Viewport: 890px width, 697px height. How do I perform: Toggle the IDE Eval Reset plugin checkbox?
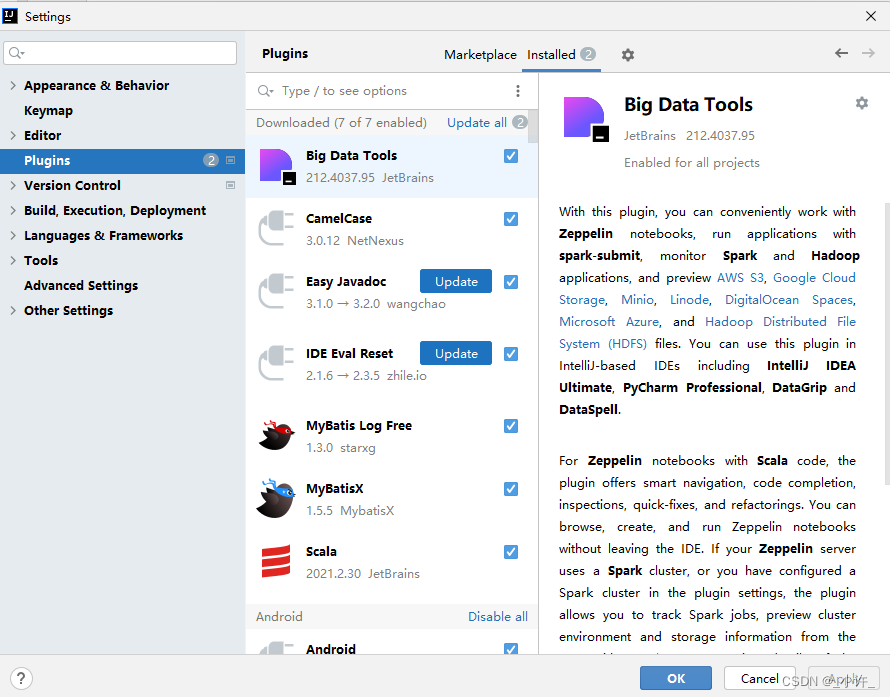511,354
